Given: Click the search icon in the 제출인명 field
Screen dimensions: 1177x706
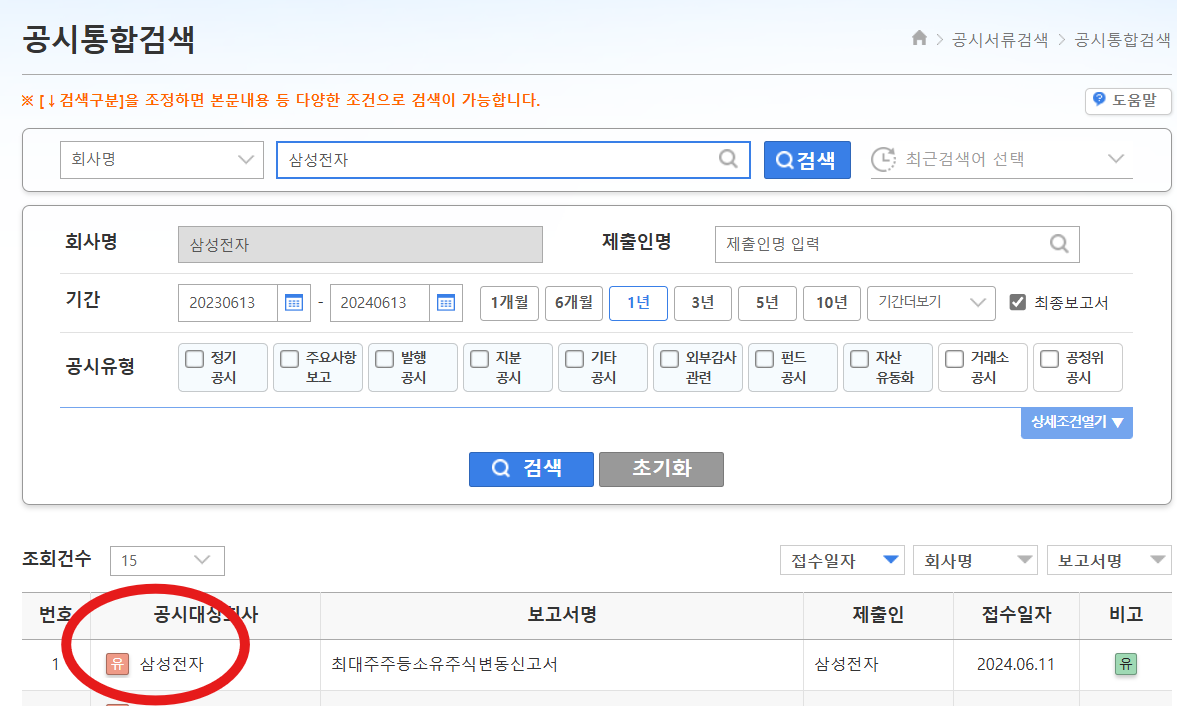Looking at the screenshot, I should pos(1059,244).
